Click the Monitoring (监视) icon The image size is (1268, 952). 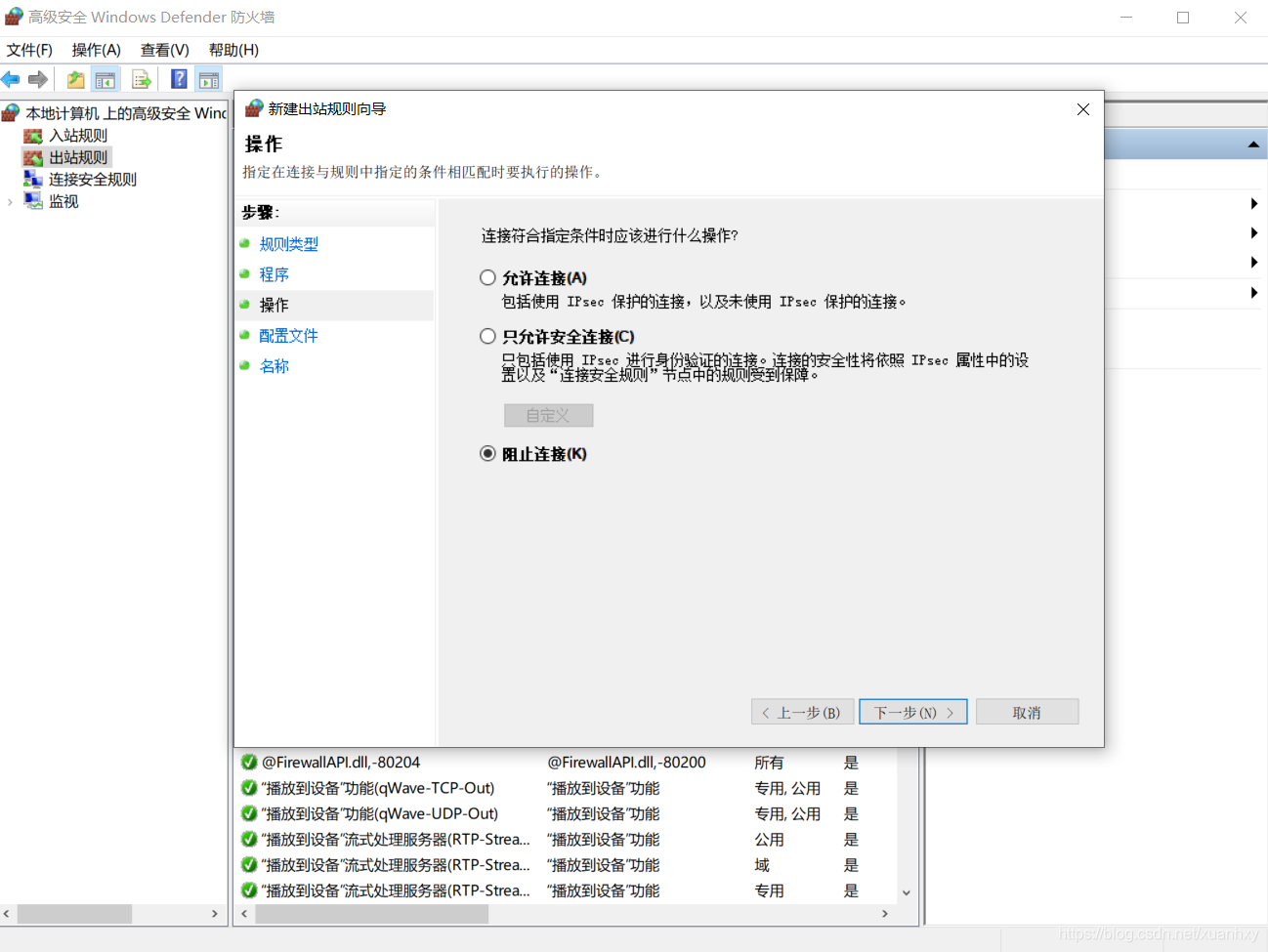coord(33,201)
